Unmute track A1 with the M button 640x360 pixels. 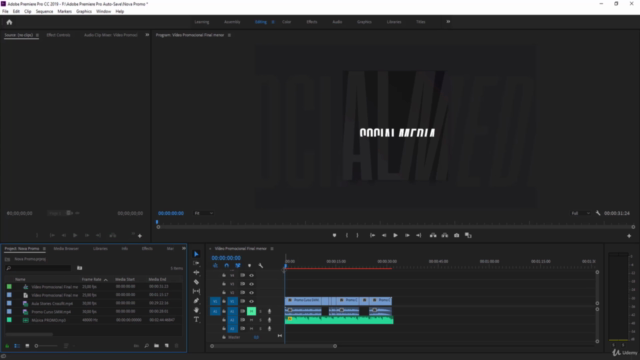pyautogui.click(x=251, y=311)
